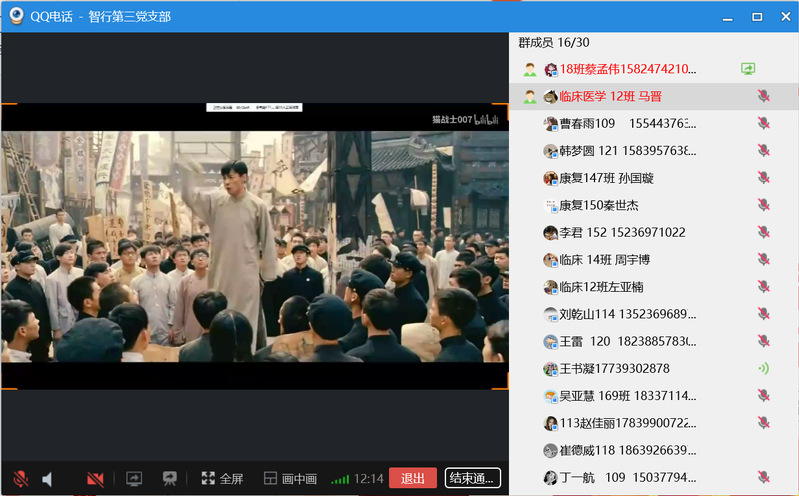Image resolution: width=799 pixels, height=496 pixels.
Task: Unmute your microphone in bottom toolbar
Action: [21, 479]
